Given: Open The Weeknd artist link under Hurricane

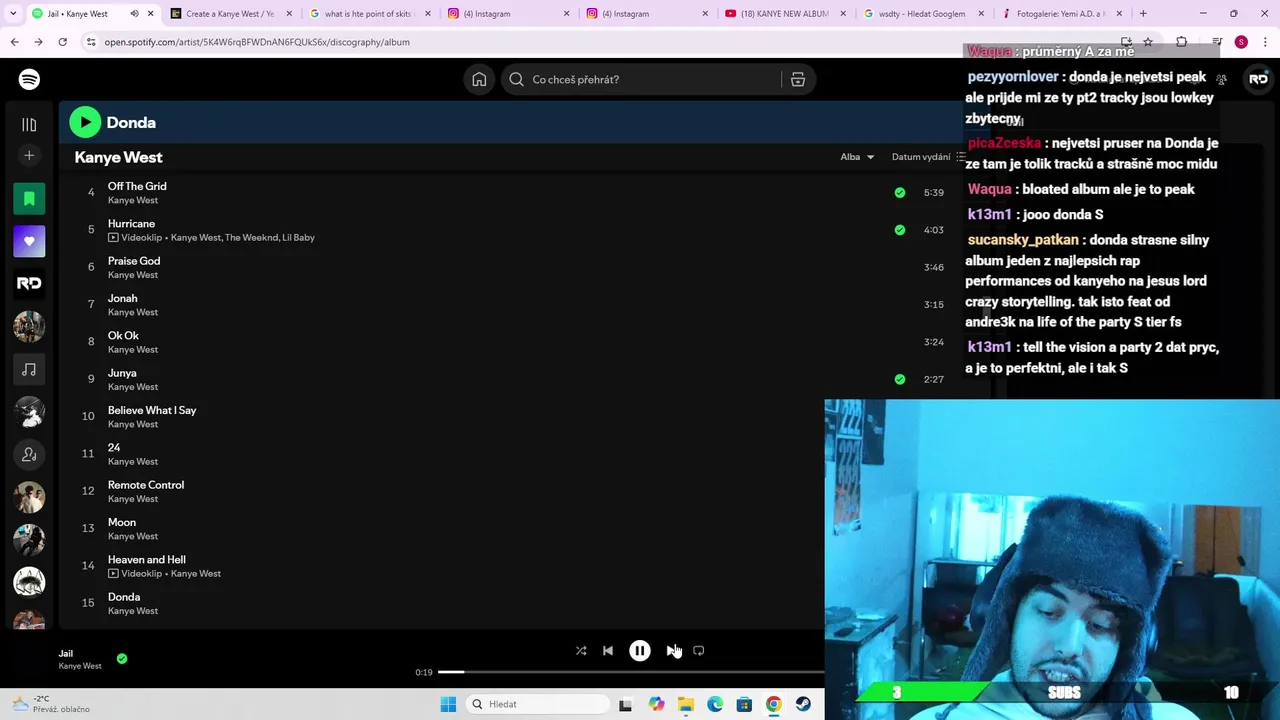Looking at the screenshot, I should click(x=250, y=238).
